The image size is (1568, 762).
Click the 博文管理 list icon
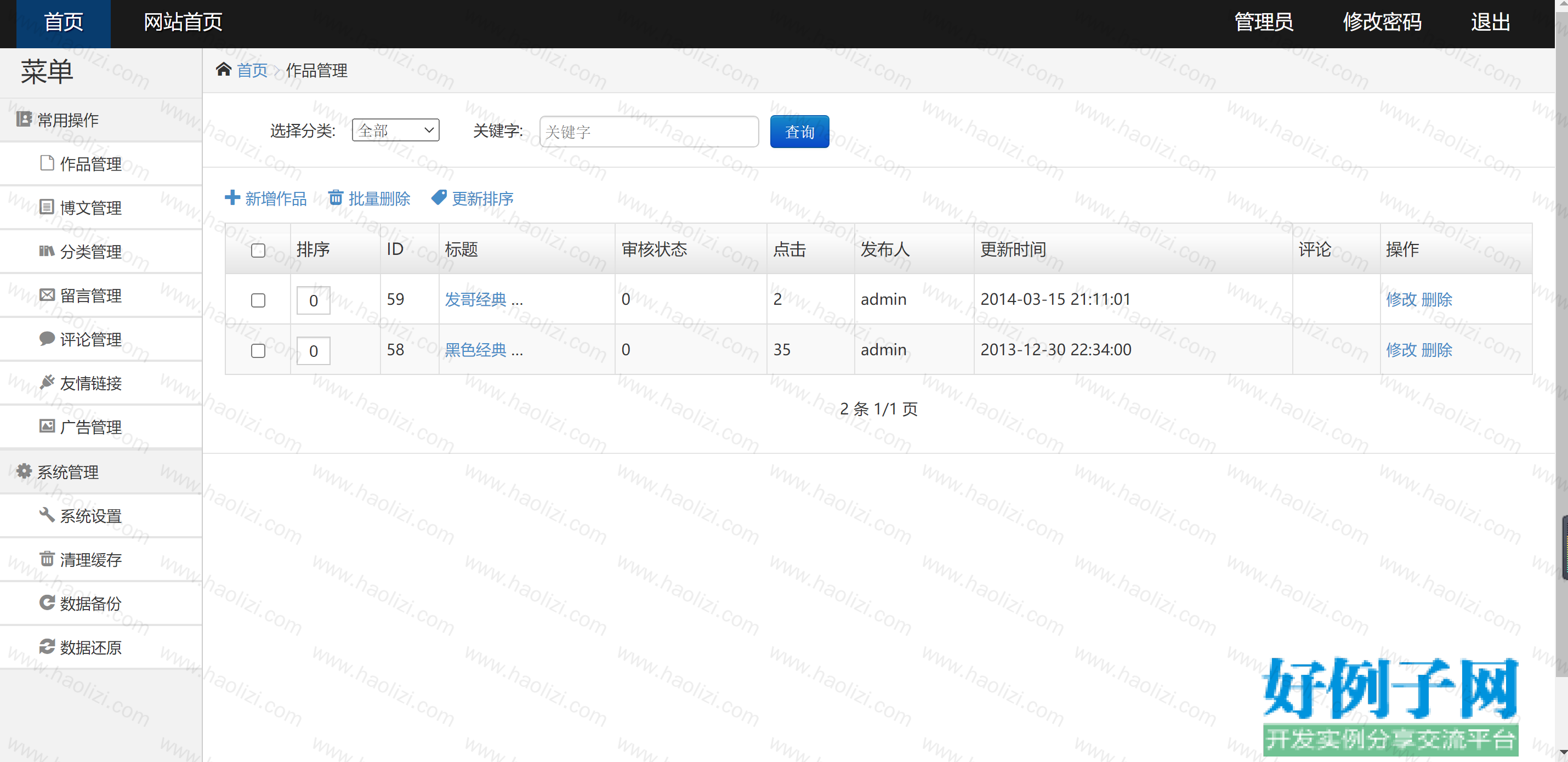point(47,206)
